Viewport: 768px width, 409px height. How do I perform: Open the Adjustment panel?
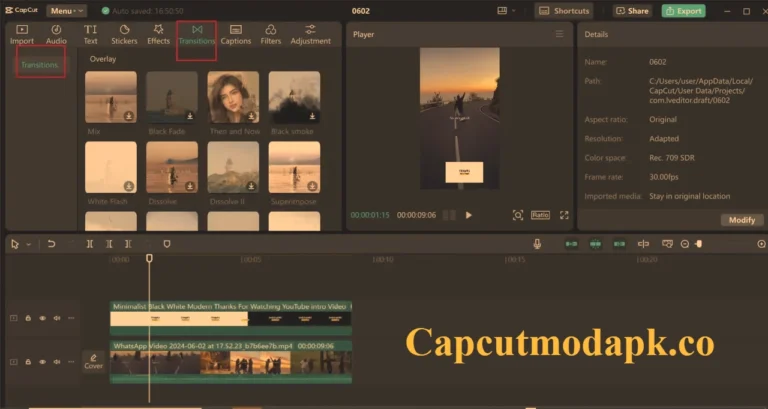310,34
